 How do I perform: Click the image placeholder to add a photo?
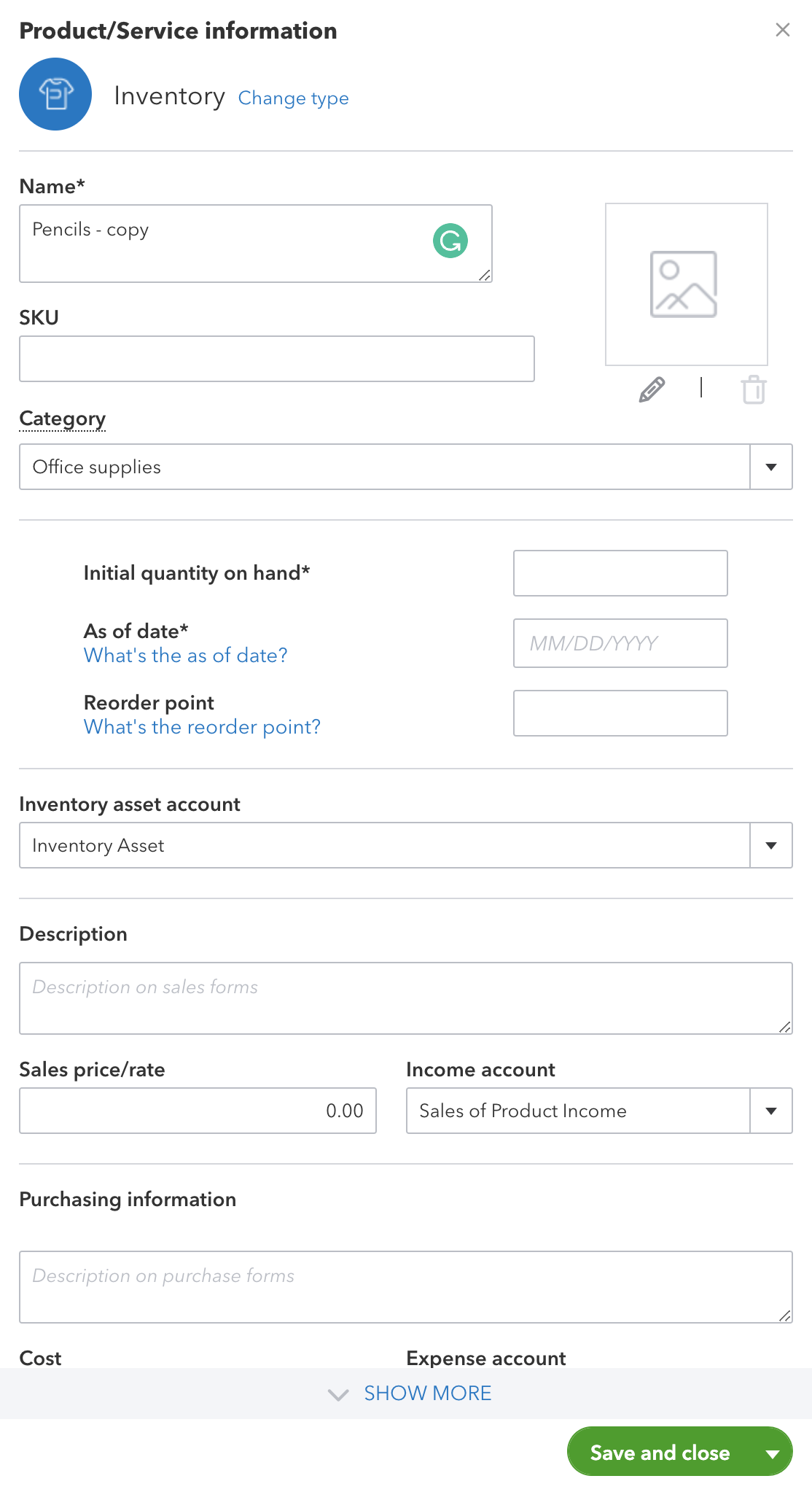click(685, 284)
